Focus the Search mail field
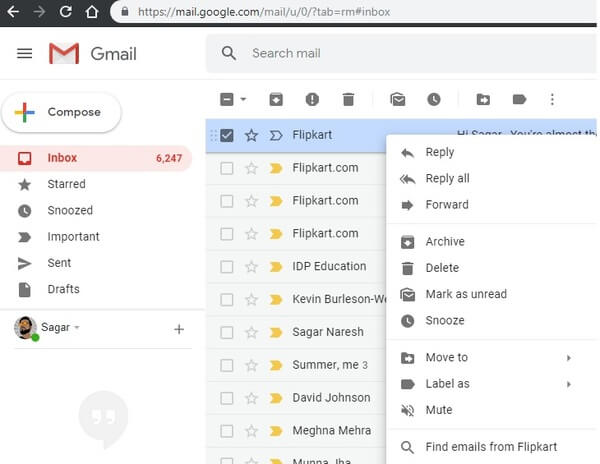This screenshot has width=600, height=464. coord(401,53)
